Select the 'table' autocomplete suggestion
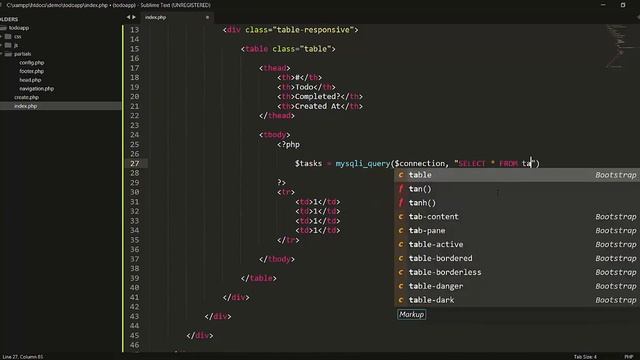 coord(517,175)
